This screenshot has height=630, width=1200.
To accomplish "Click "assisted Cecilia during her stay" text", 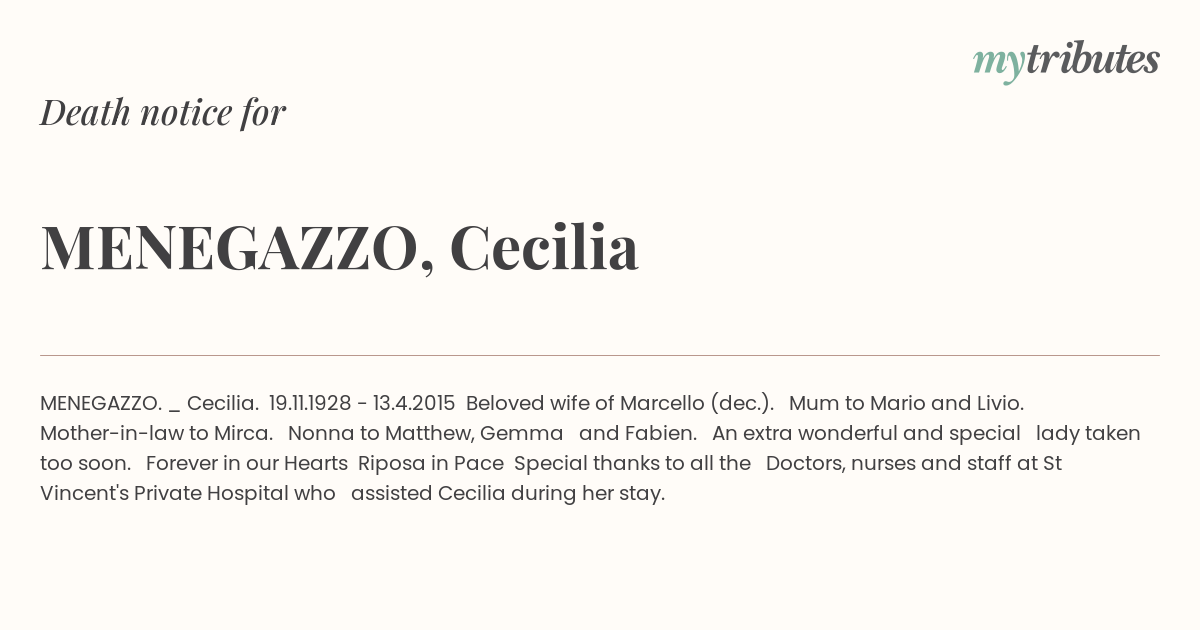I will point(508,493).
